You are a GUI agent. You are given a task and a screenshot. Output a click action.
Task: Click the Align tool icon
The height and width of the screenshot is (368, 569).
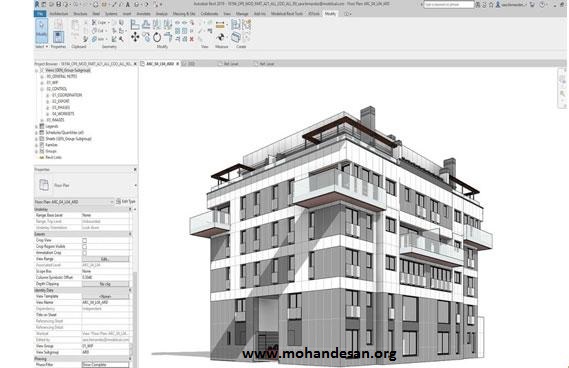click(135, 25)
